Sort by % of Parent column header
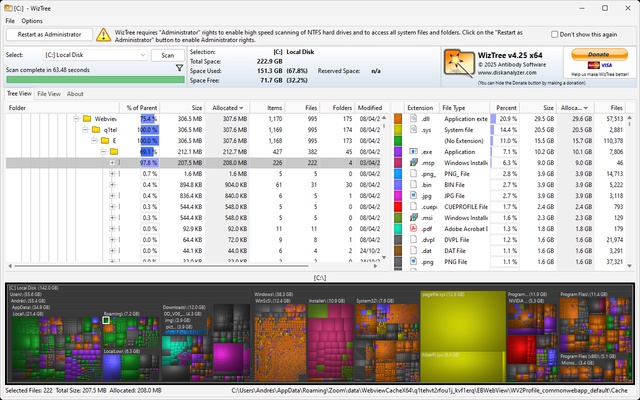This screenshot has height=400, width=640. pos(140,108)
